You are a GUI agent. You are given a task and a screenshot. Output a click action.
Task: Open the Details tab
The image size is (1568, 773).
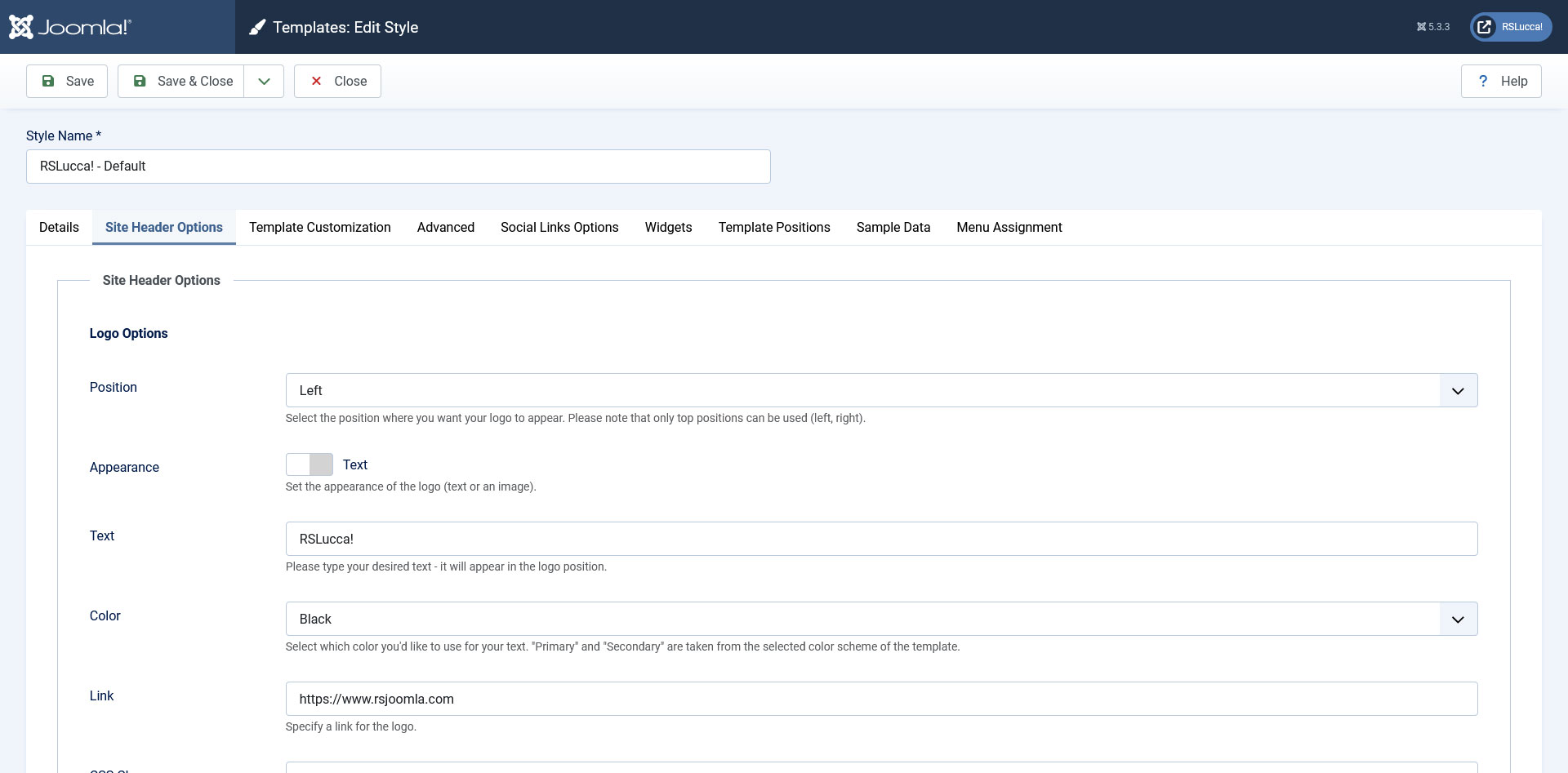pos(59,227)
